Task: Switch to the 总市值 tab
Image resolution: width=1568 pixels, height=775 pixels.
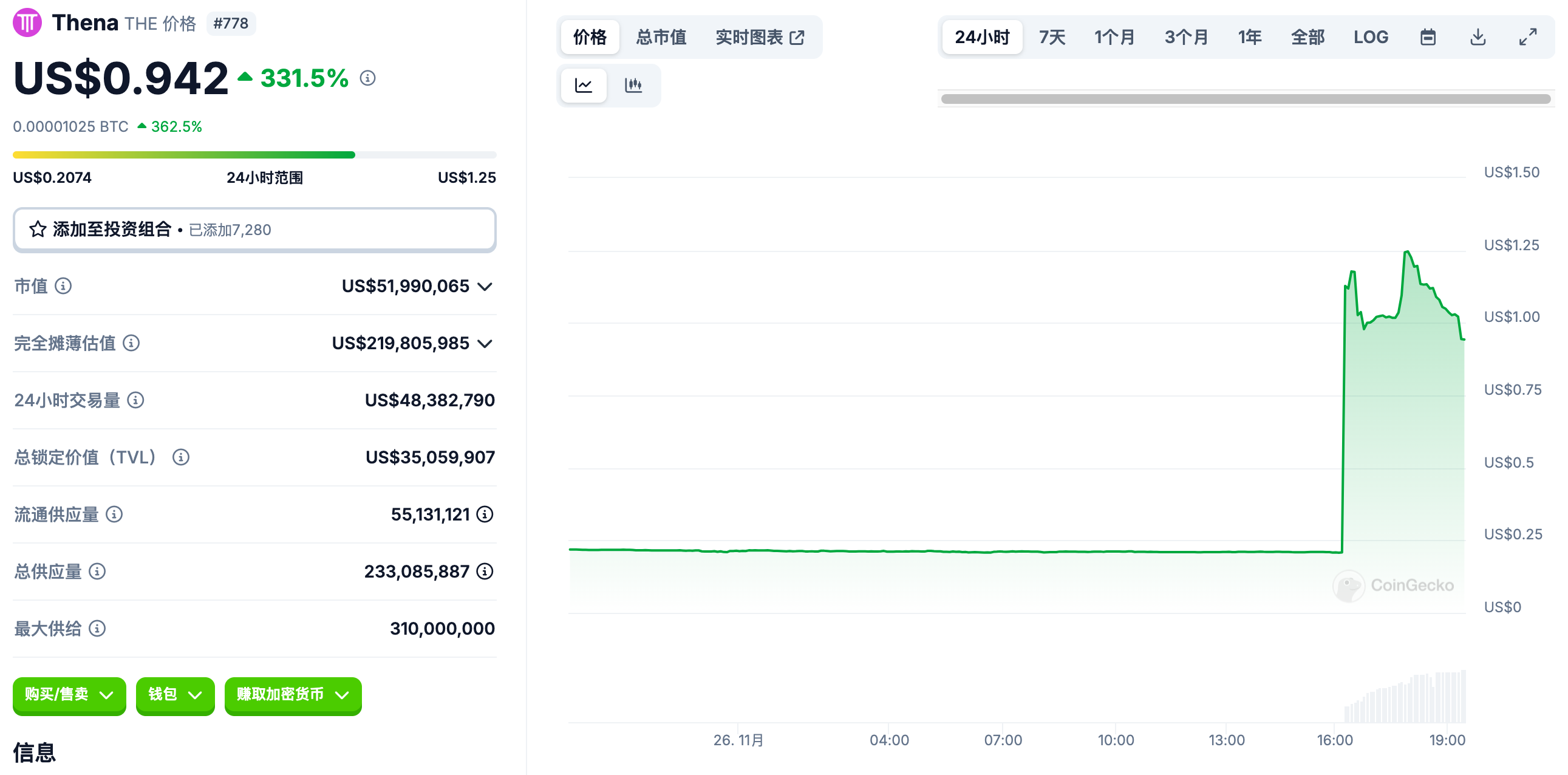Action: [661, 37]
